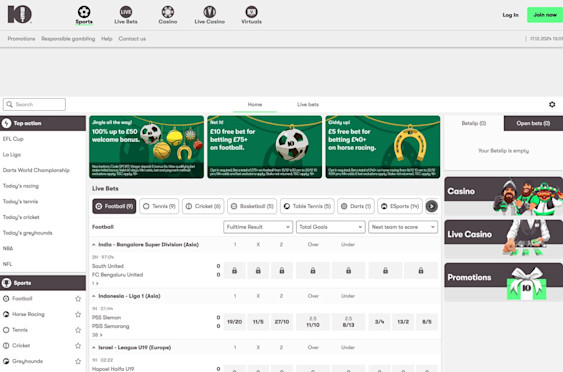Image resolution: width=563 pixels, height=372 pixels.
Task: Open the £5 free bet horse racing banner
Action: 383,147
